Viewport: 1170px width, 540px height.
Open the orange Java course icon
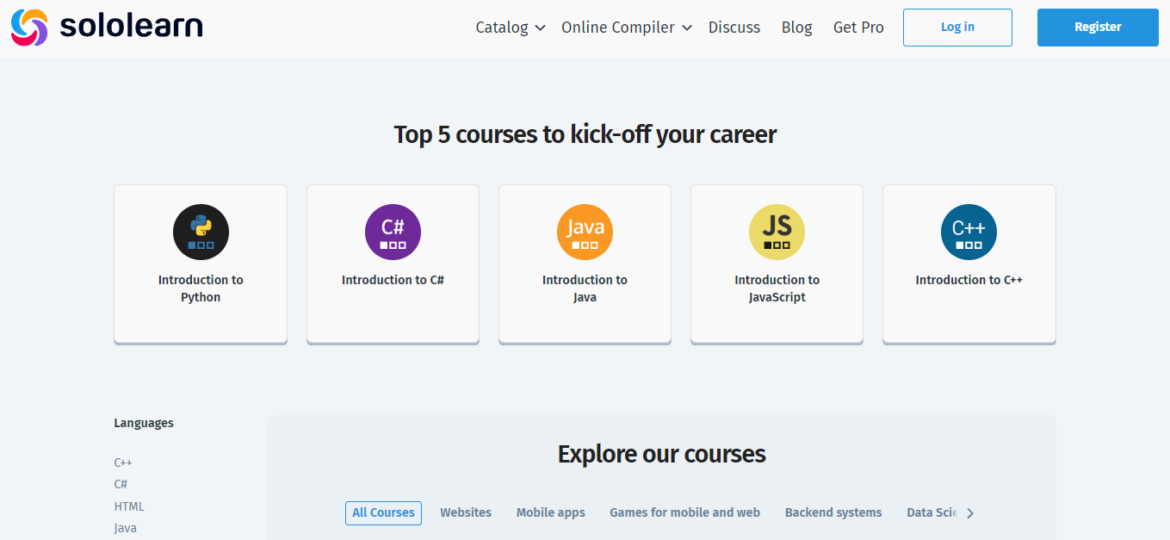pos(585,232)
